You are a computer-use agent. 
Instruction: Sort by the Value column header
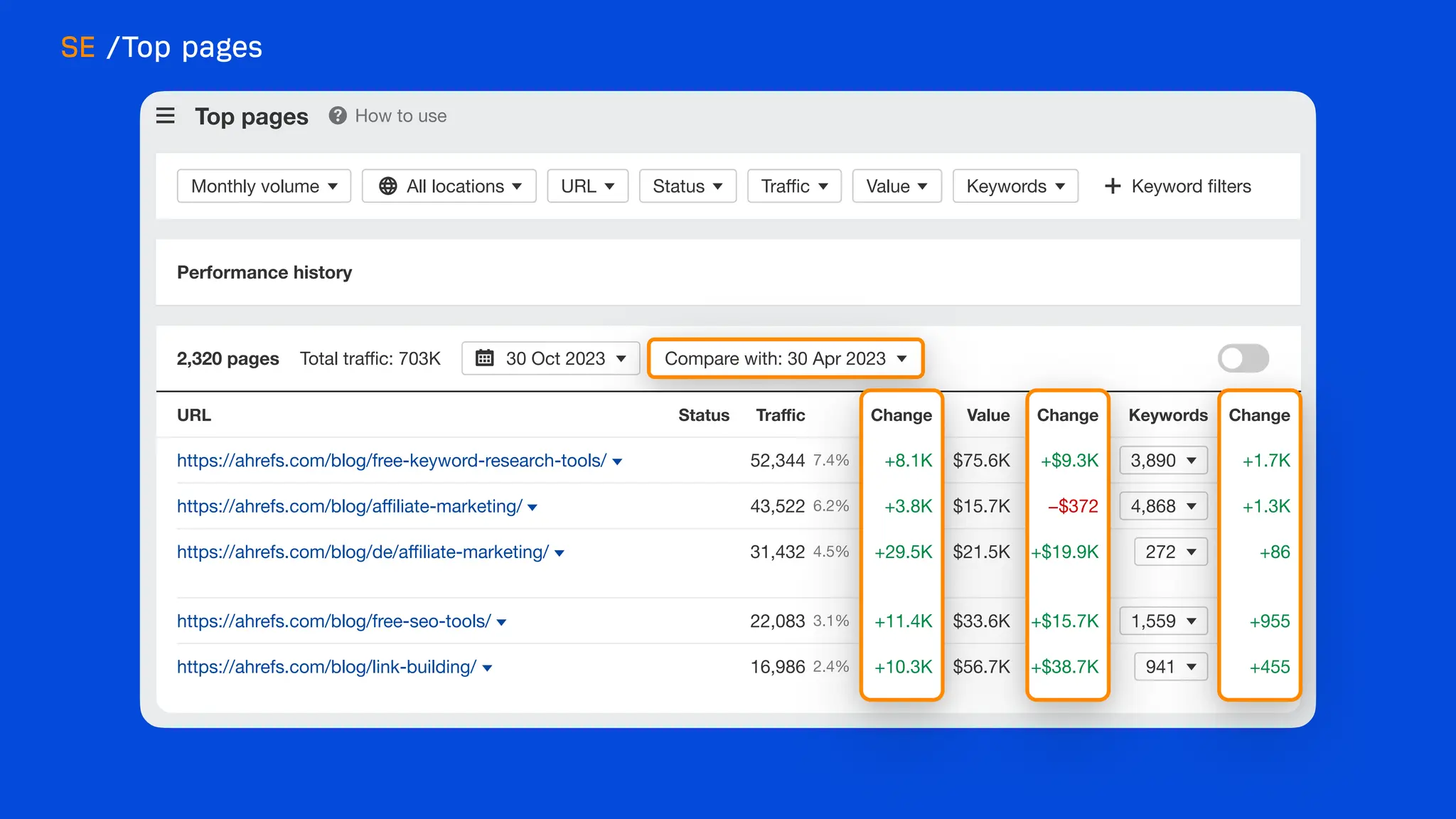(x=988, y=415)
